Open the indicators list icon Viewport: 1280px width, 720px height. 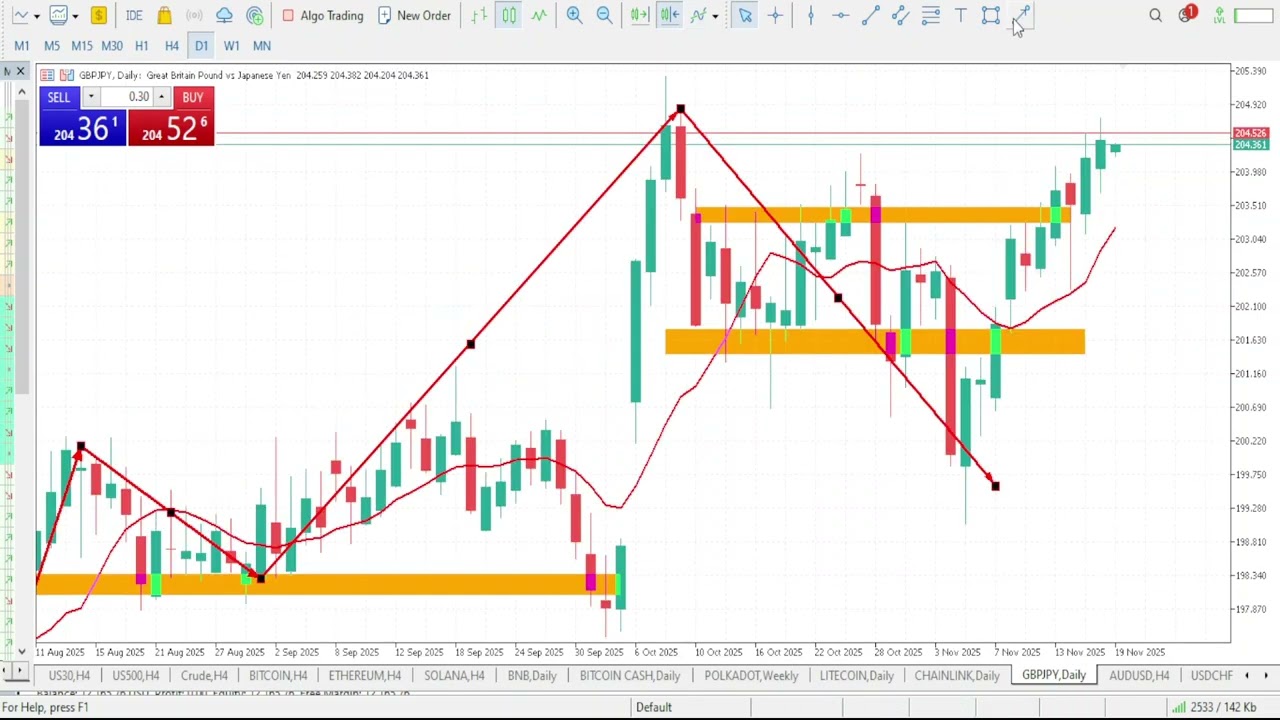pos(699,15)
